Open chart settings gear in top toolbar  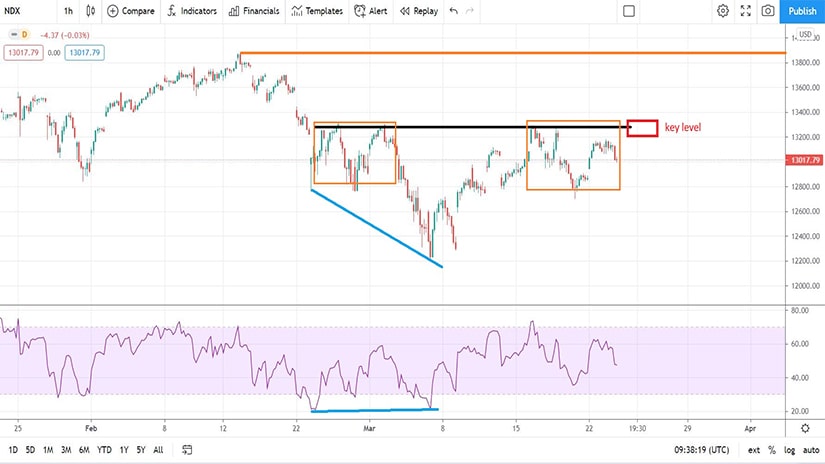pyautogui.click(x=723, y=11)
